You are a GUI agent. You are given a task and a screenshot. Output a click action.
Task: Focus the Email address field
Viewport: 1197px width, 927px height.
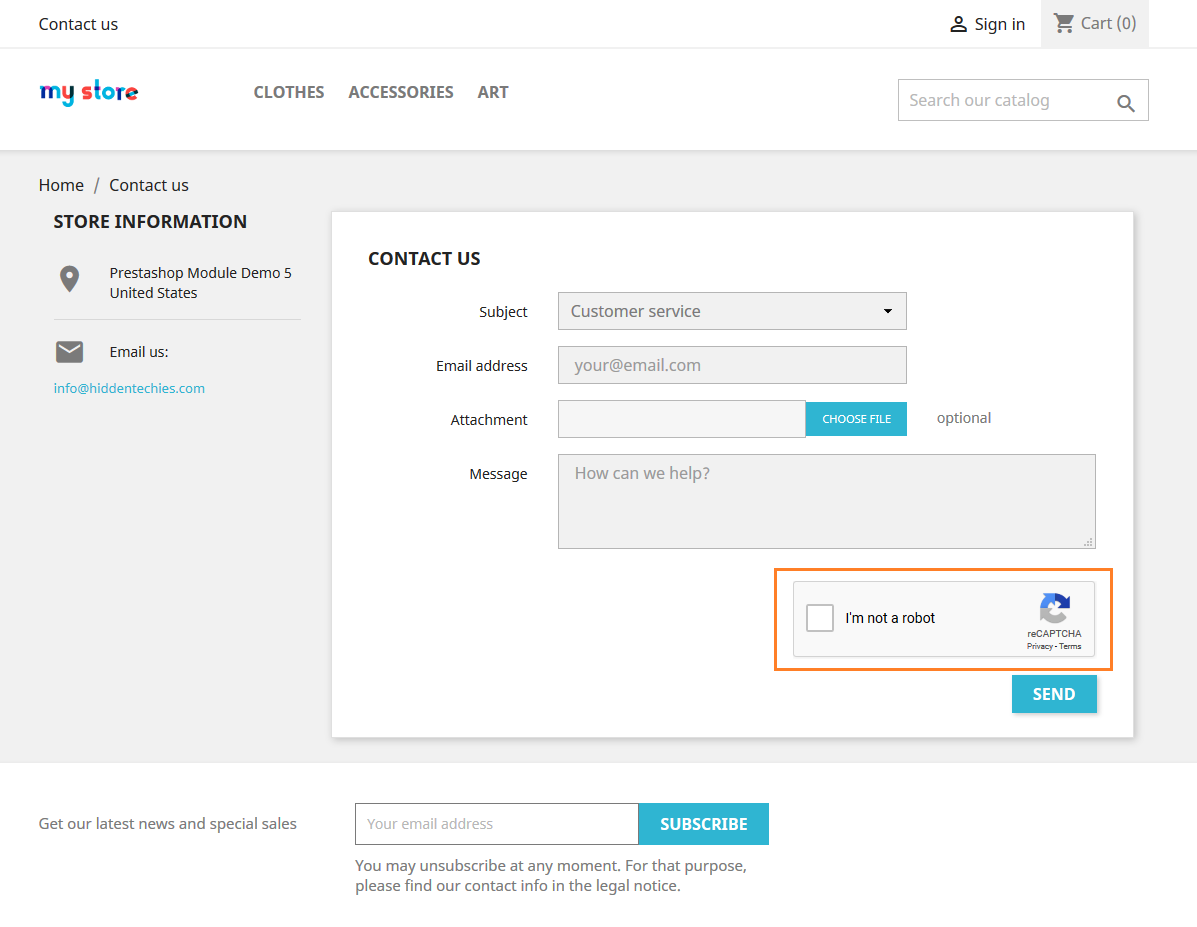pyautogui.click(x=732, y=365)
